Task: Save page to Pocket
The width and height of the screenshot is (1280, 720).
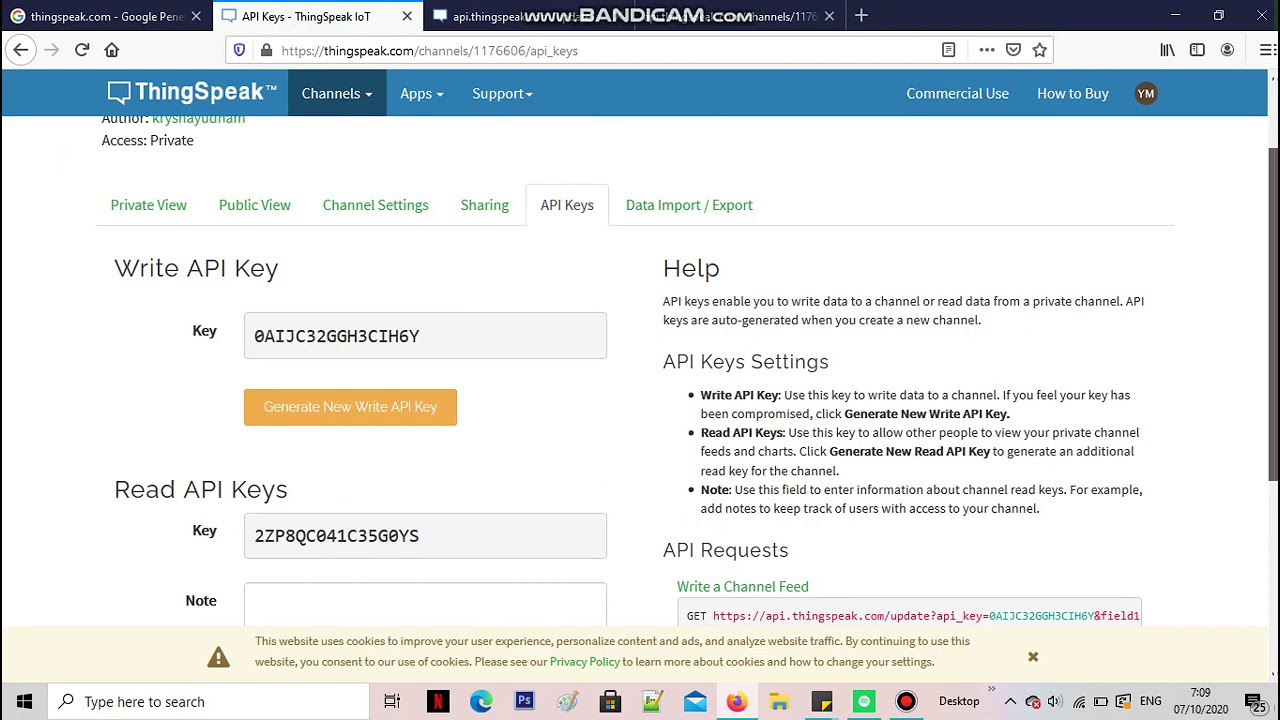Action: coord(1013,50)
